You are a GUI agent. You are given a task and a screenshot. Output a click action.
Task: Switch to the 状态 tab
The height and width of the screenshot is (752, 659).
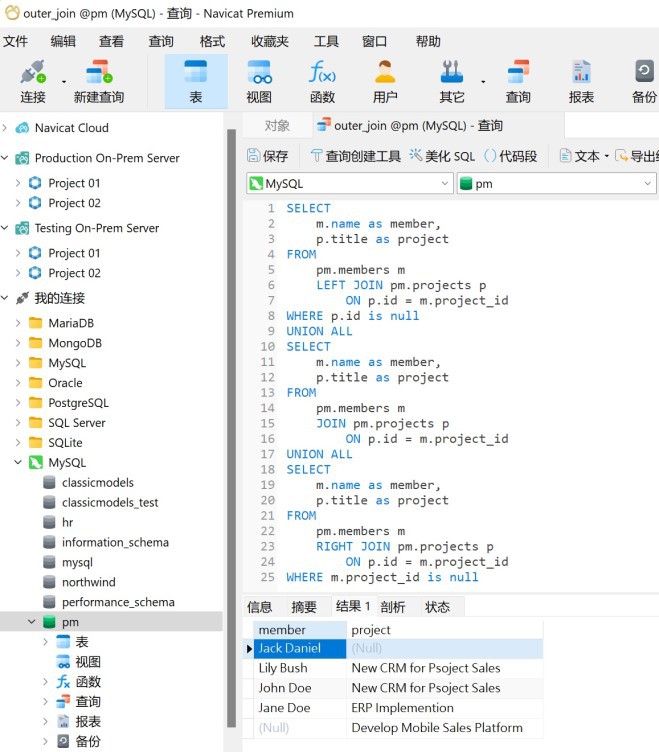point(437,607)
